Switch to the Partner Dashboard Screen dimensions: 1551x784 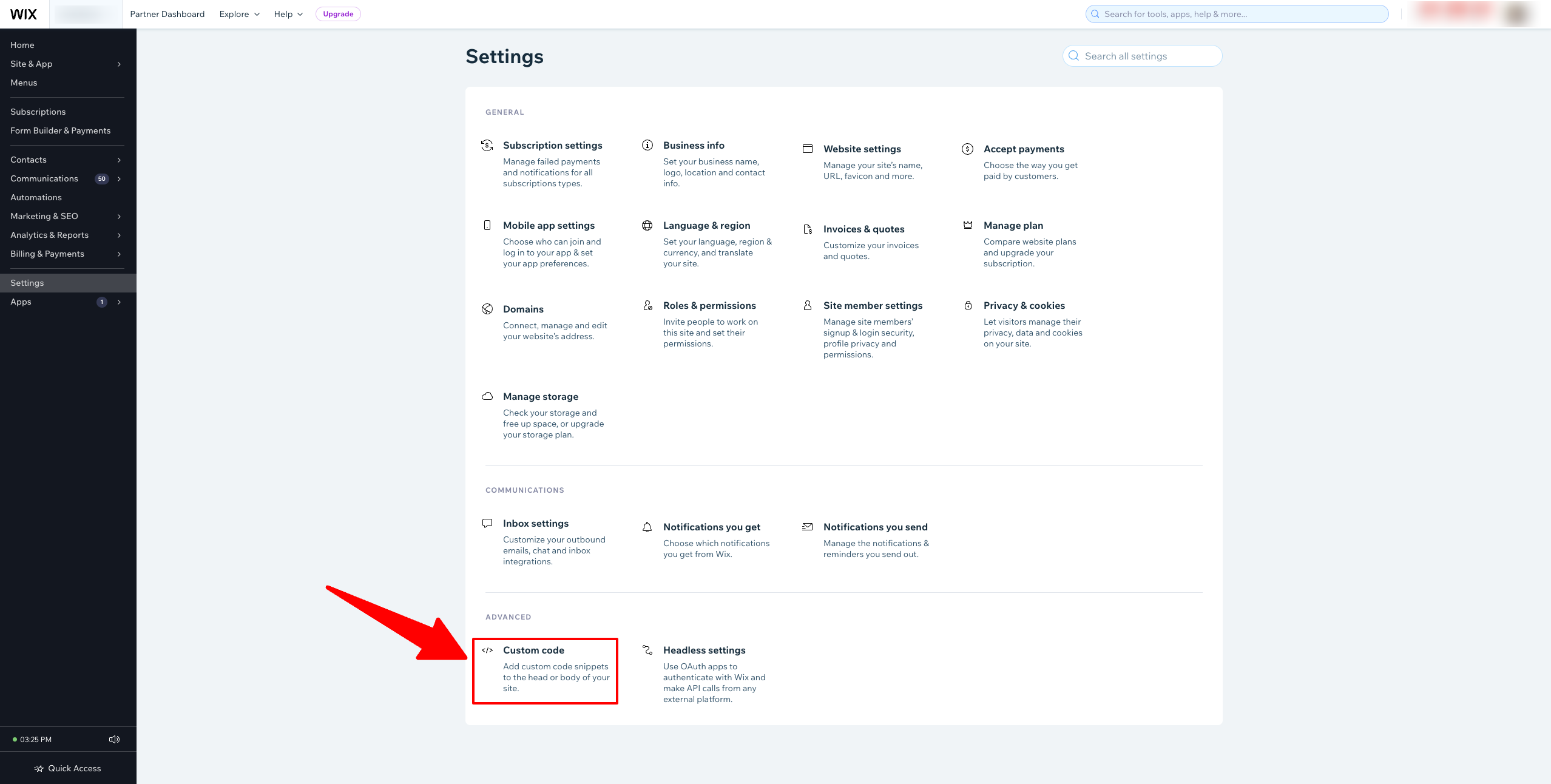(167, 14)
